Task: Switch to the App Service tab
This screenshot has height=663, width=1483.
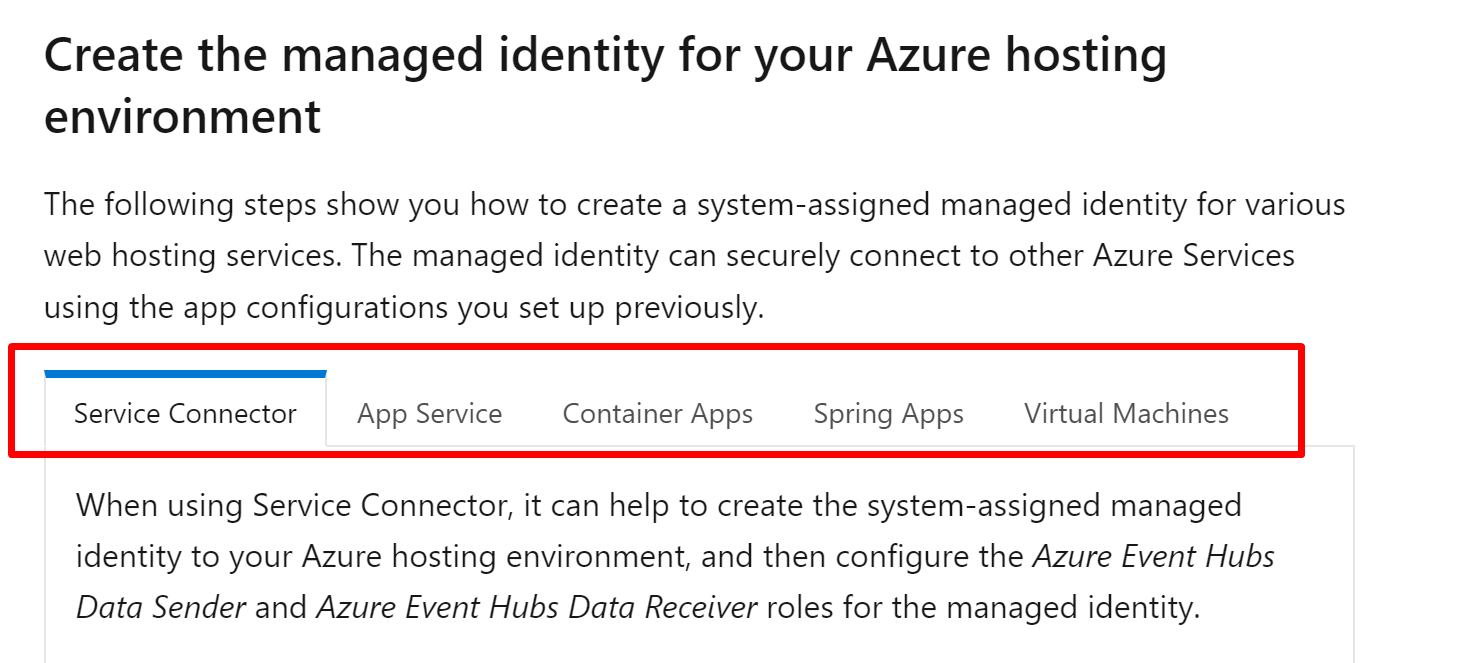Action: tap(430, 413)
